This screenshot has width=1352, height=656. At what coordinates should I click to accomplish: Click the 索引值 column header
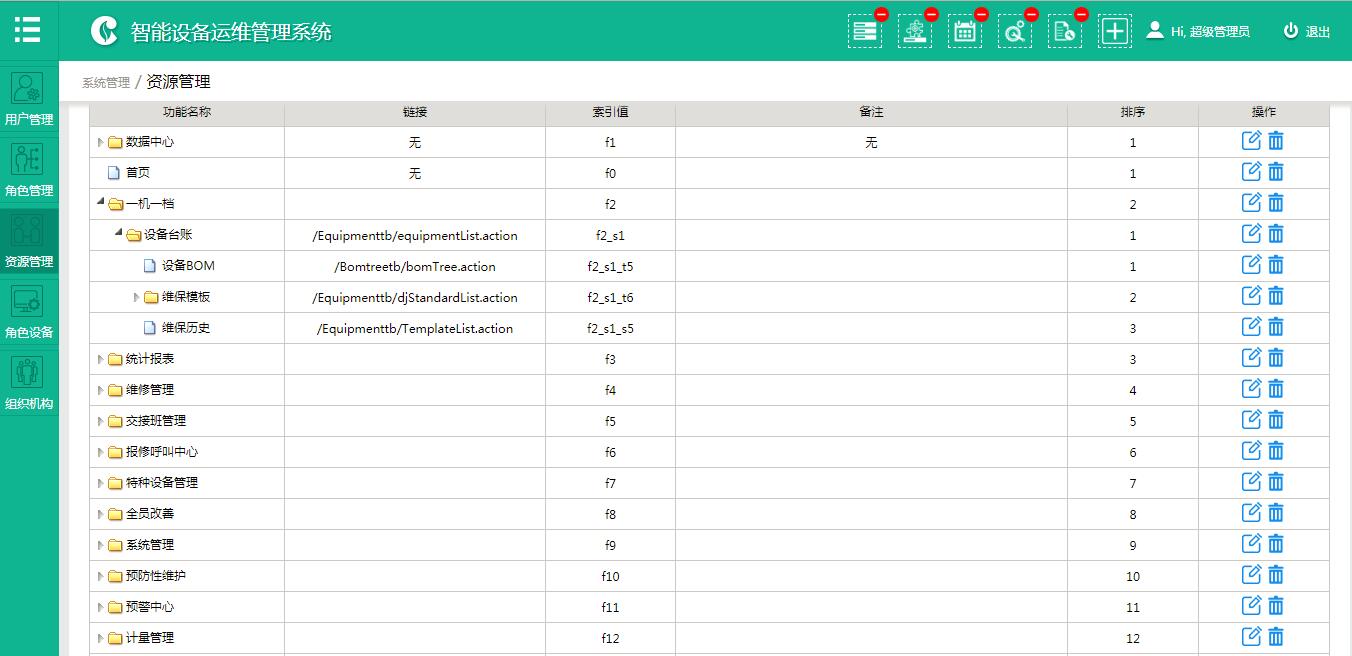(610, 112)
